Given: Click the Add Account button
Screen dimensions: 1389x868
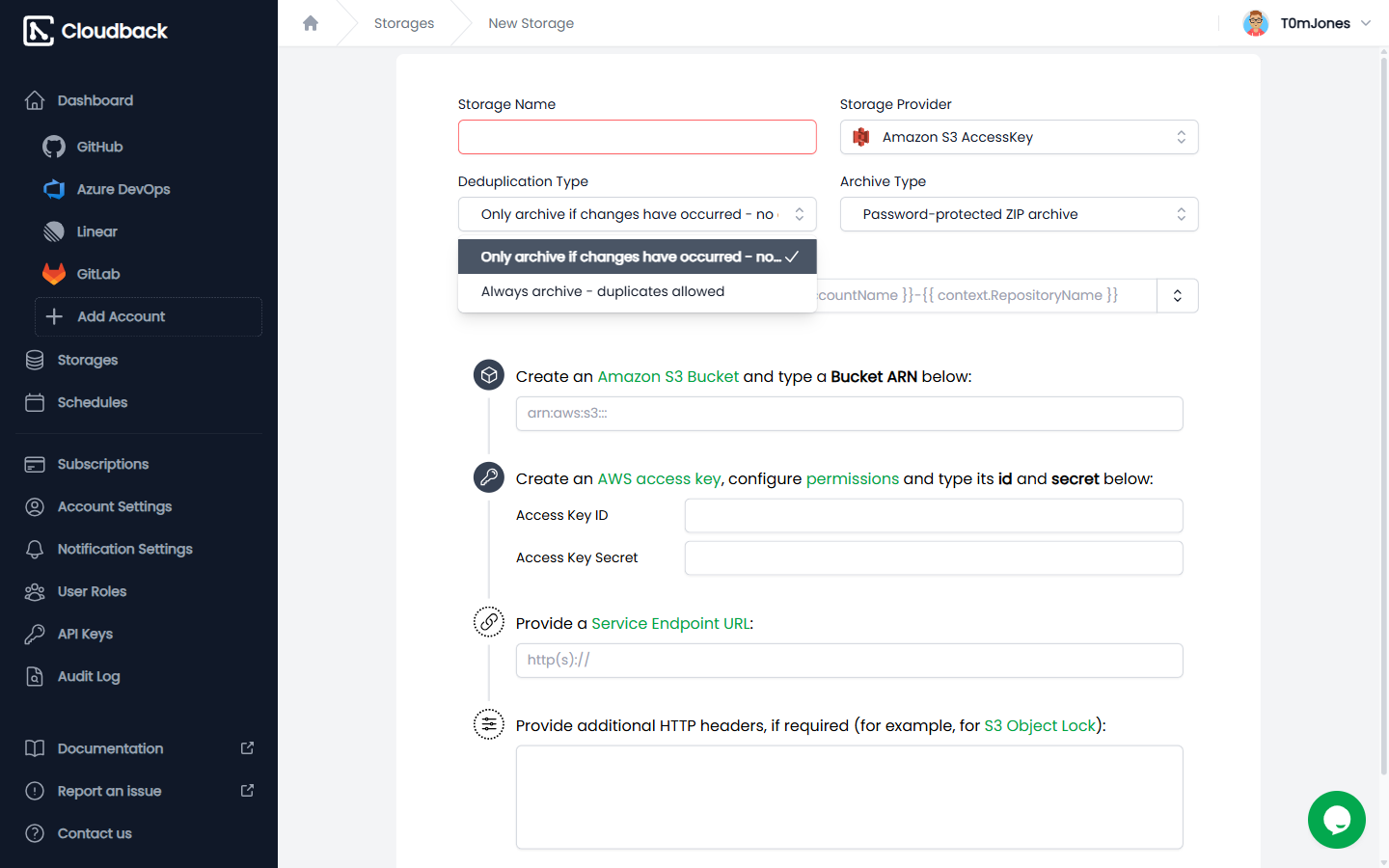Looking at the screenshot, I should tap(149, 316).
